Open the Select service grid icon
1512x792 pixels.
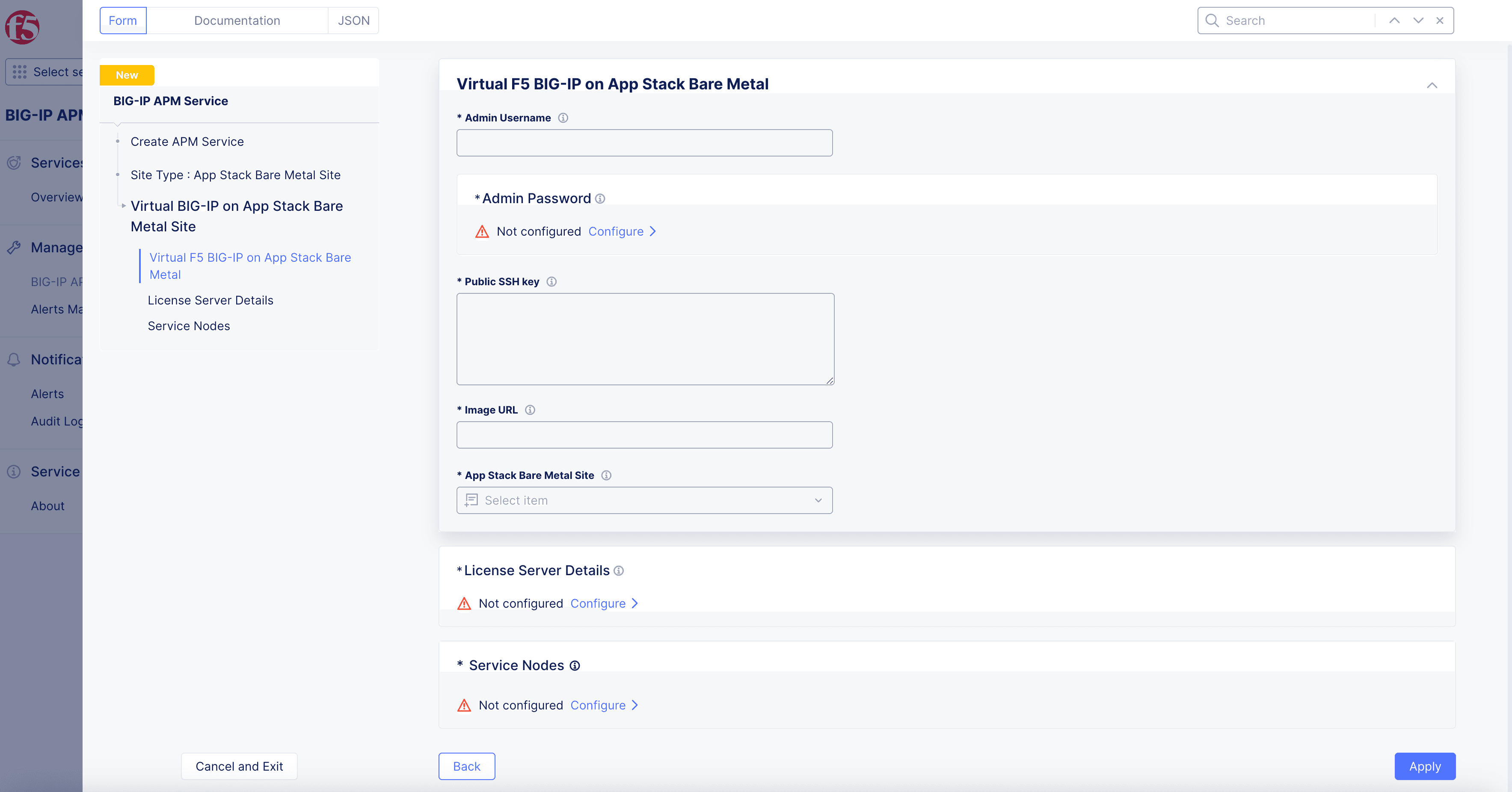point(19,71)
